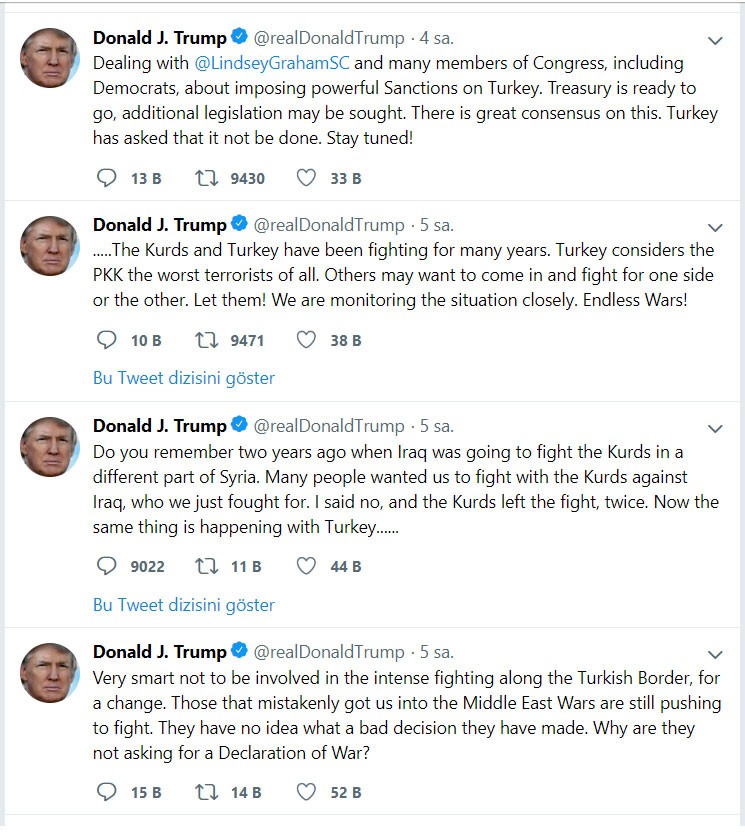The width and height of the screenshot is (745, 832).
Task: Expand options for the Turkish Border tweet
Action: tap(715, 654)
